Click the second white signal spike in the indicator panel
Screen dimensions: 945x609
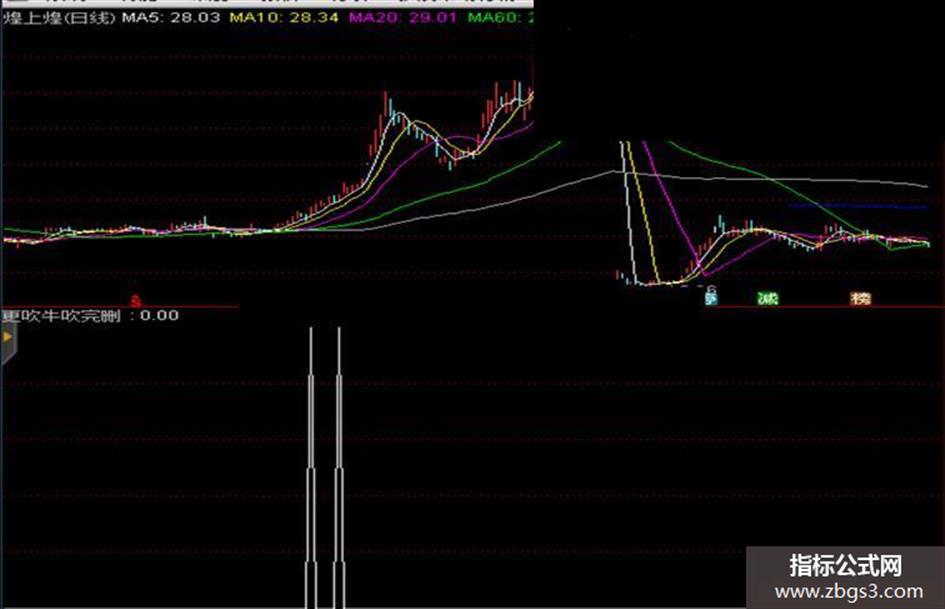(339, 467)
